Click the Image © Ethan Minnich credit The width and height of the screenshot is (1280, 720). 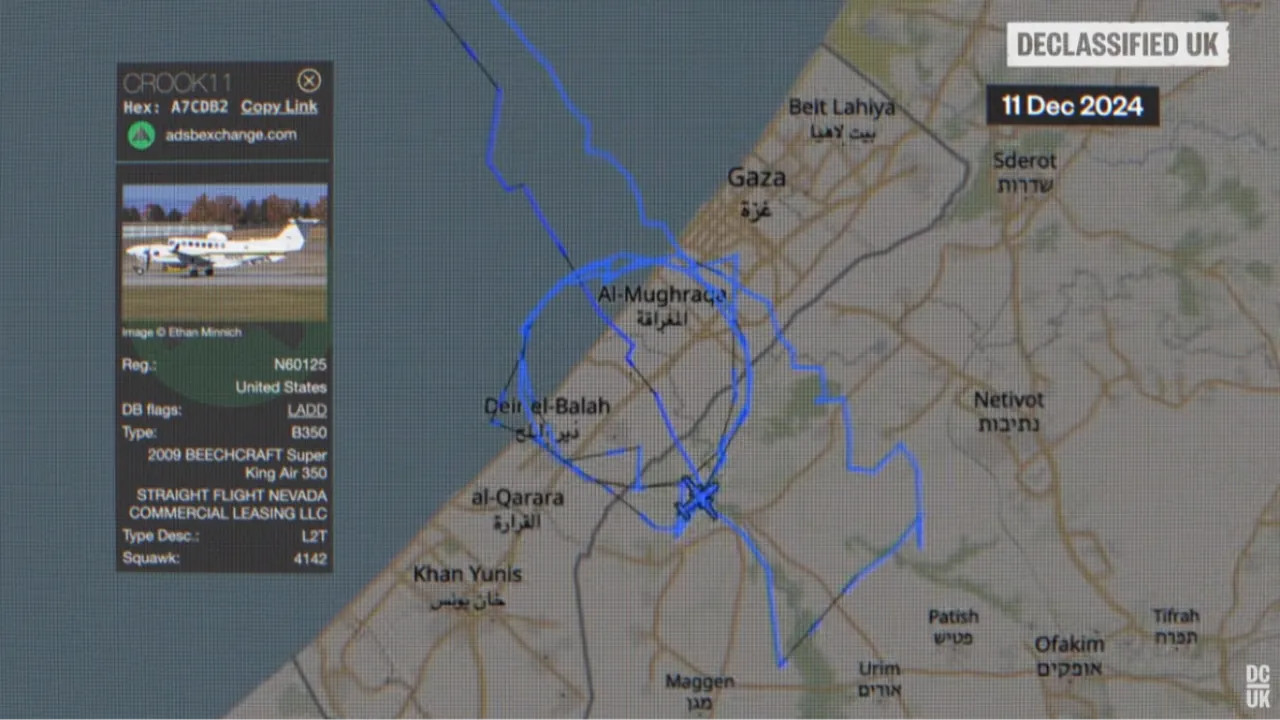click(182, 332)
